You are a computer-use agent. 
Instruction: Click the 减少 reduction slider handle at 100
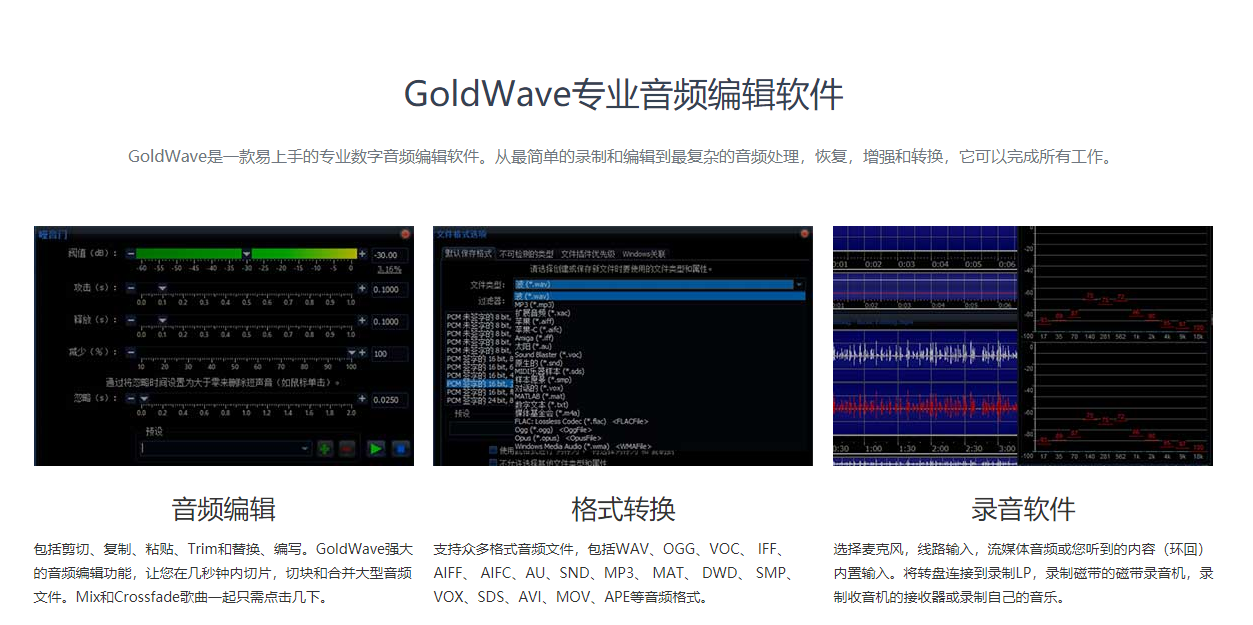(351, 352)
